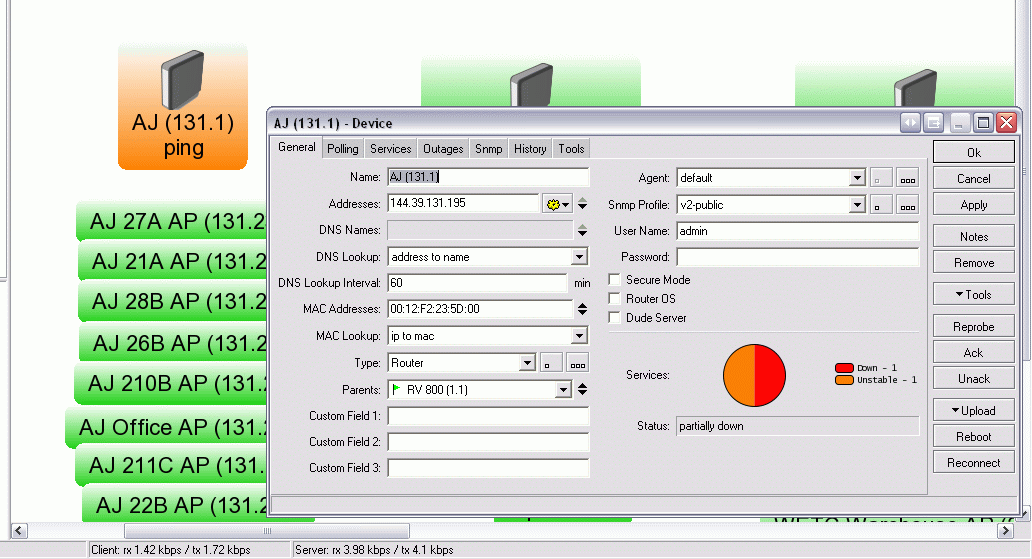Click the User Name field
The image size is (1032, 559).
[797, 231]
